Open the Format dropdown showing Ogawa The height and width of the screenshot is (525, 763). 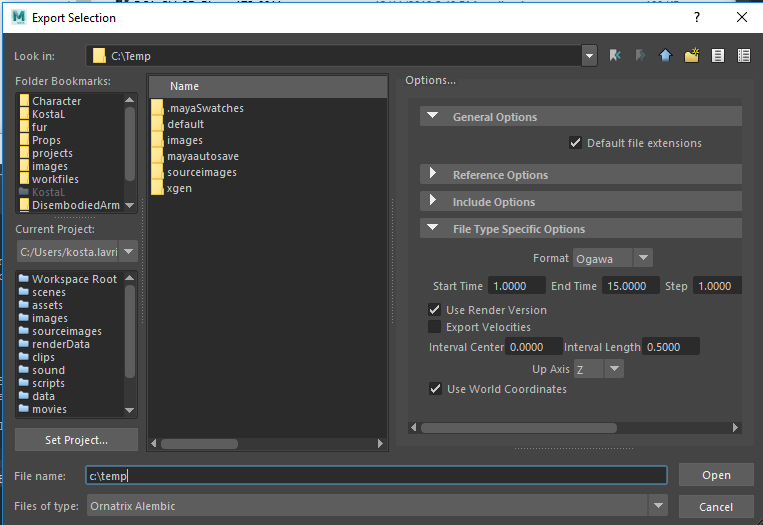tap(612, 258)
